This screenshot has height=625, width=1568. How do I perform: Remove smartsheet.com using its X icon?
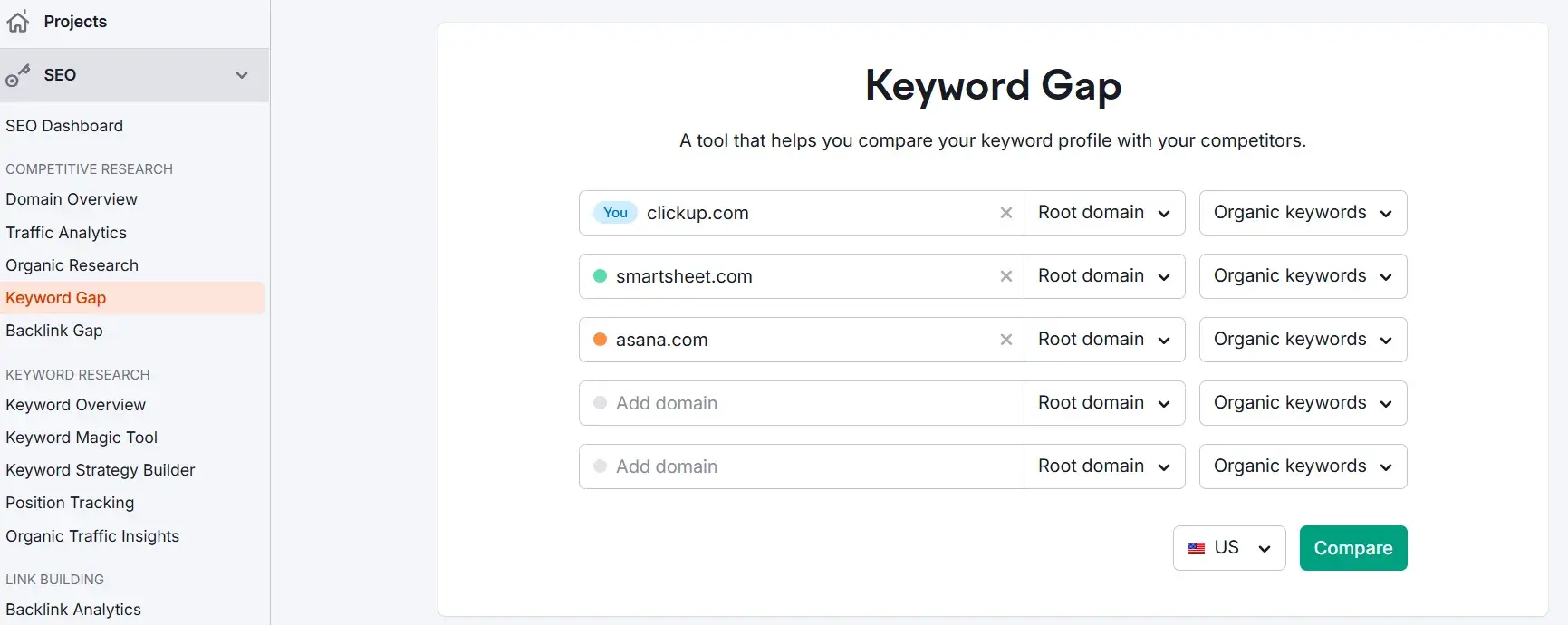[1005, 276]
